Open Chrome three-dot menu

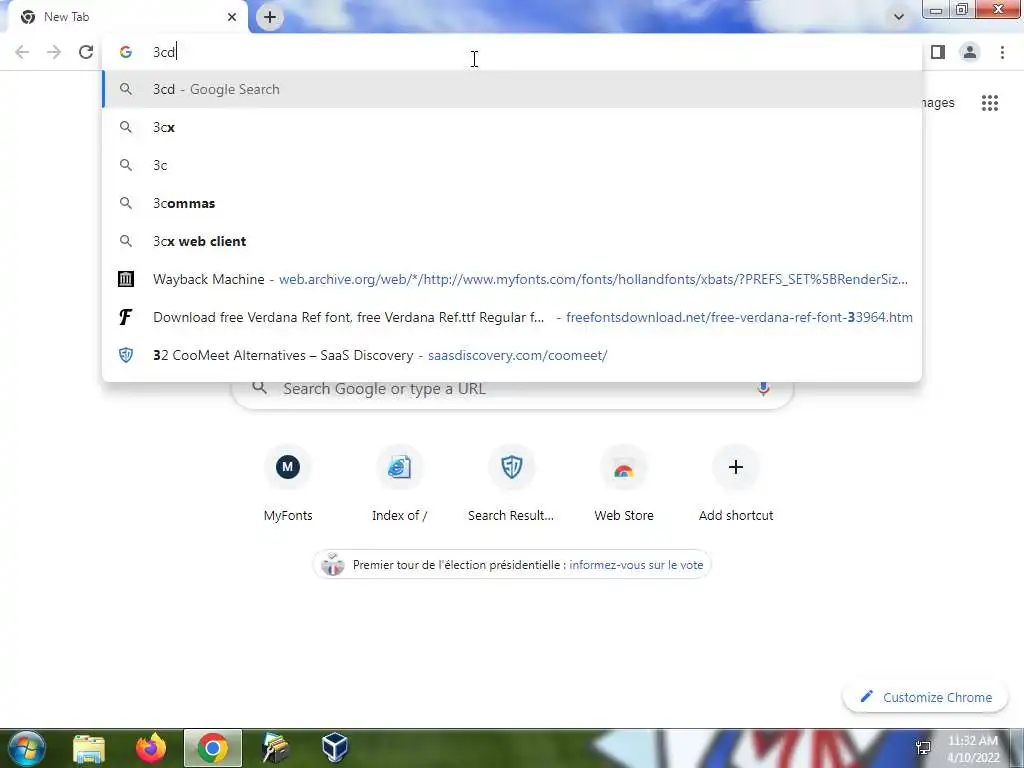(1002, 52)
